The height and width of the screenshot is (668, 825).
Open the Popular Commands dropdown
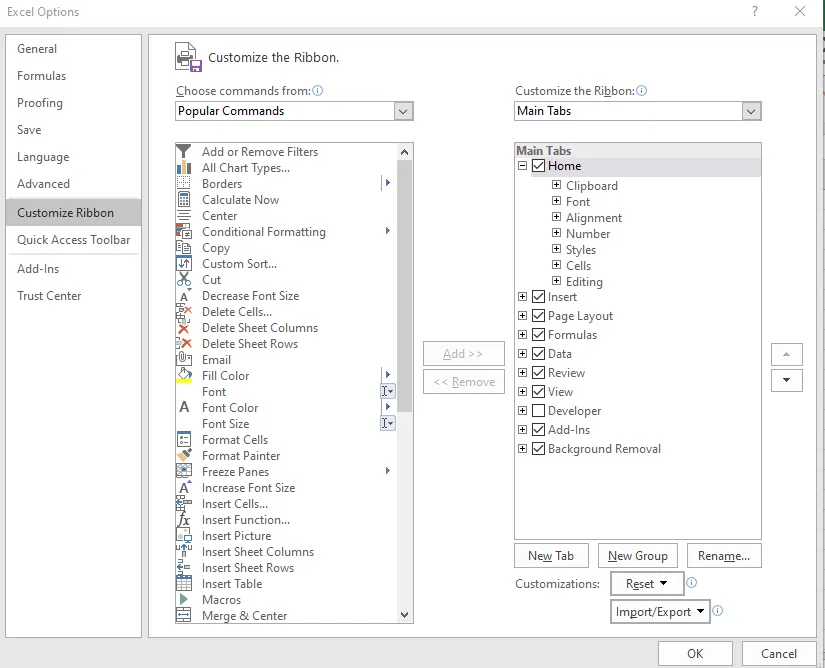(403, 111)
